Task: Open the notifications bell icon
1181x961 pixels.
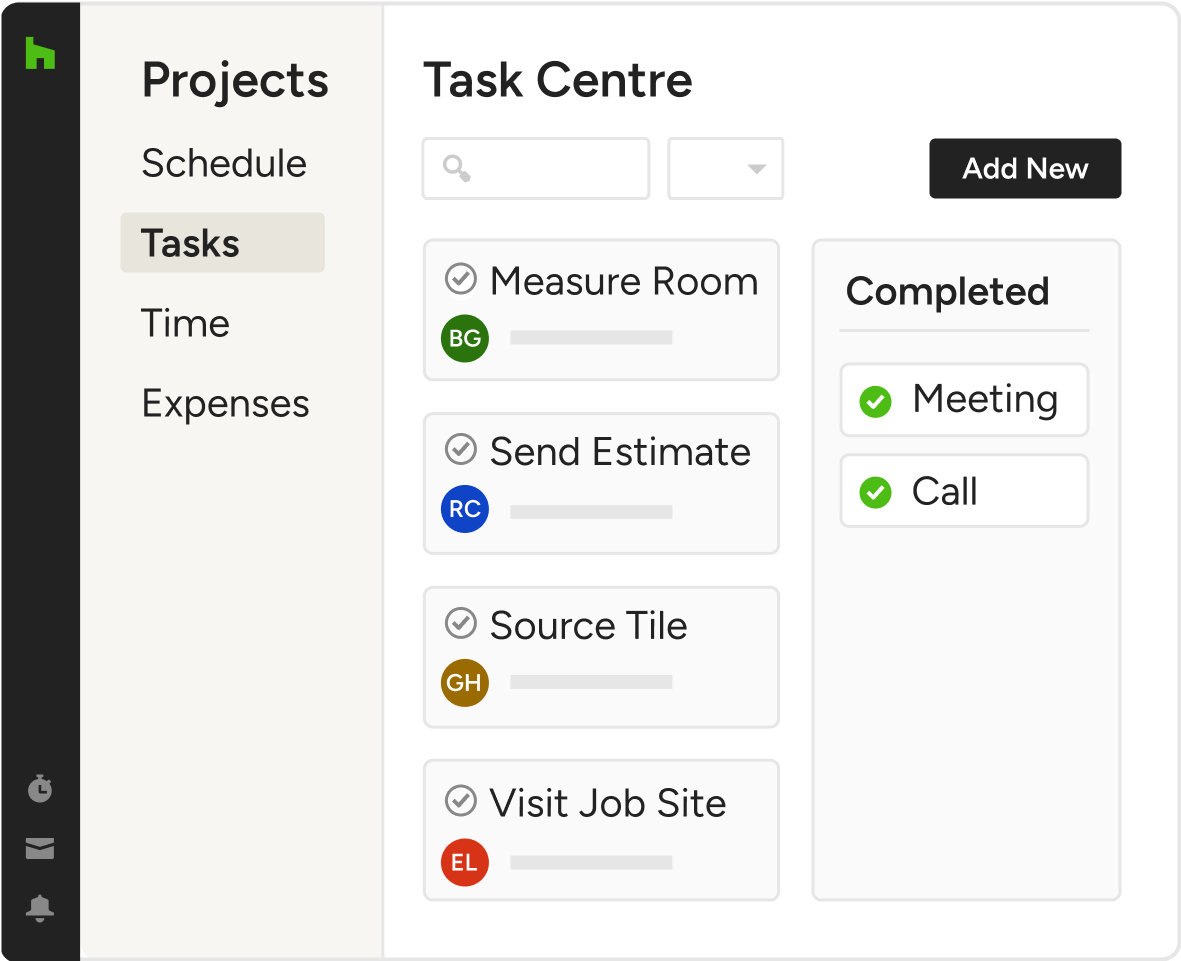Action: click(40, 908)
